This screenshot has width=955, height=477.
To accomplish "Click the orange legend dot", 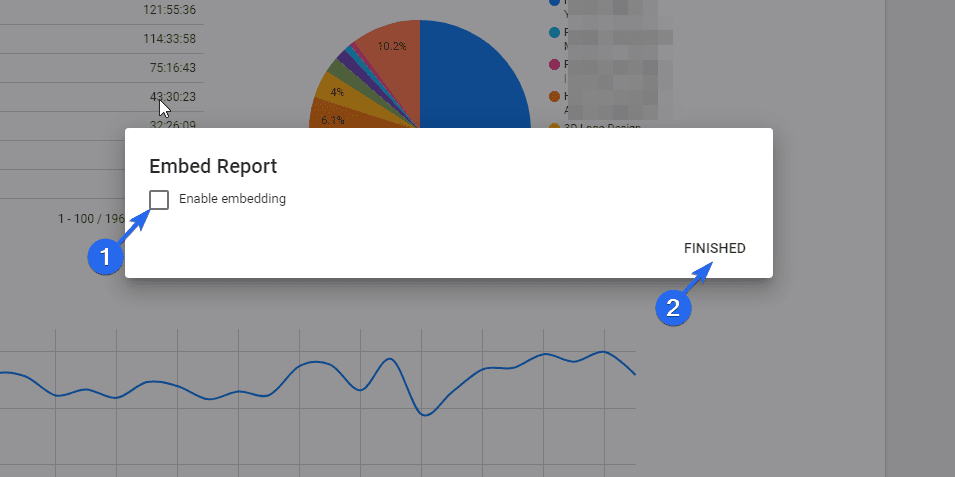I will 554,96.
